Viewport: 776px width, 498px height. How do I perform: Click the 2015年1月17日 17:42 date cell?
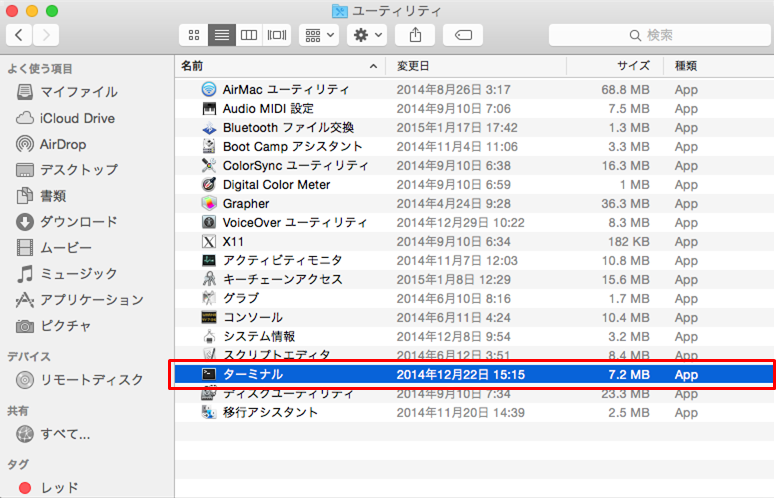click(457, 128)
